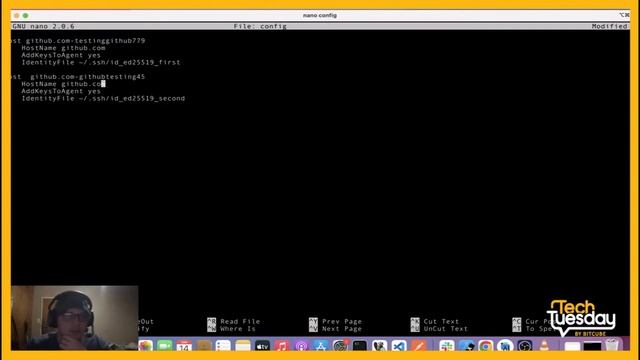Click the 'Modified' status indicator
This screenshot has height=360, width=640.
(x=609, y=26)
